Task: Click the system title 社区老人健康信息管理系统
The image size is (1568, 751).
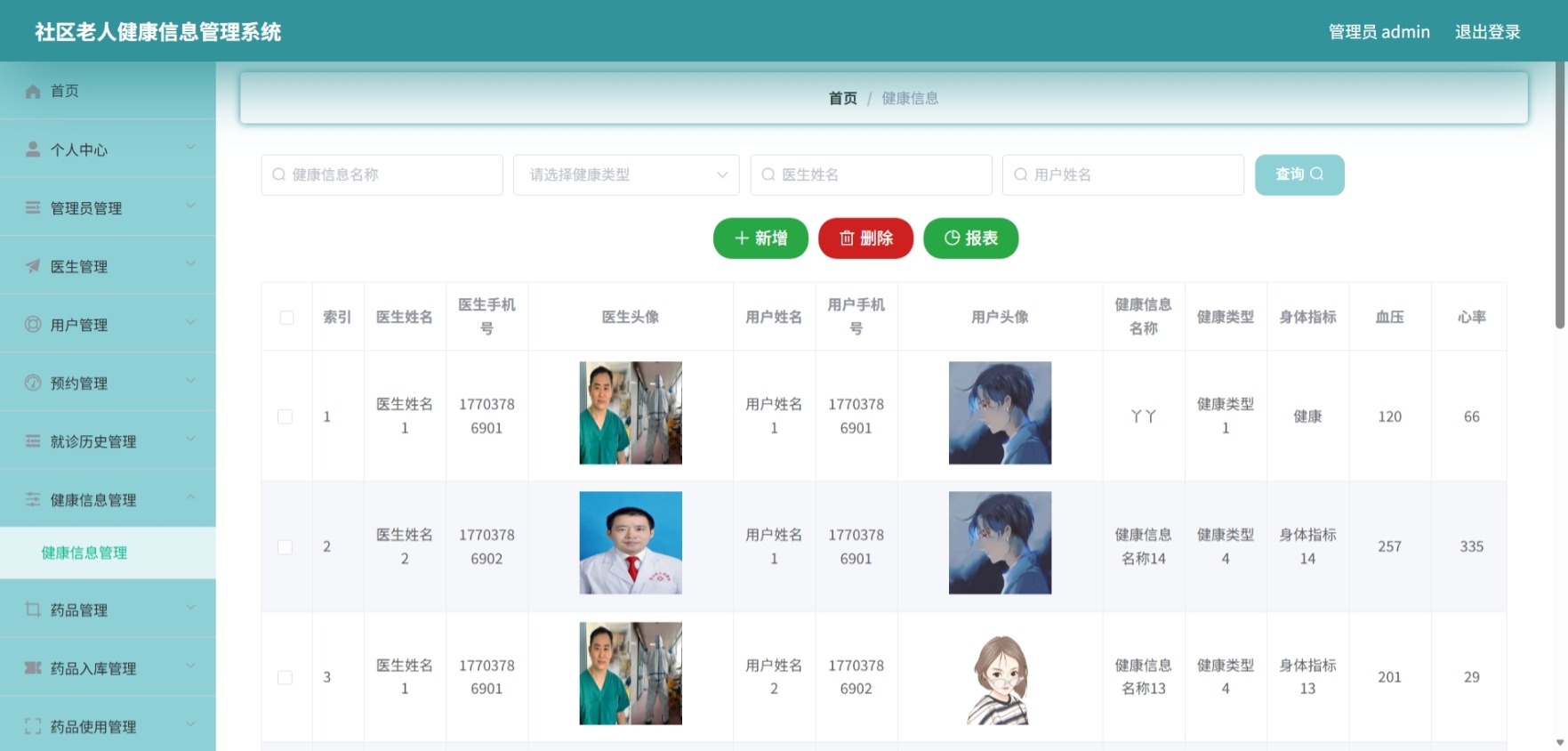Action: click(158, 32)
